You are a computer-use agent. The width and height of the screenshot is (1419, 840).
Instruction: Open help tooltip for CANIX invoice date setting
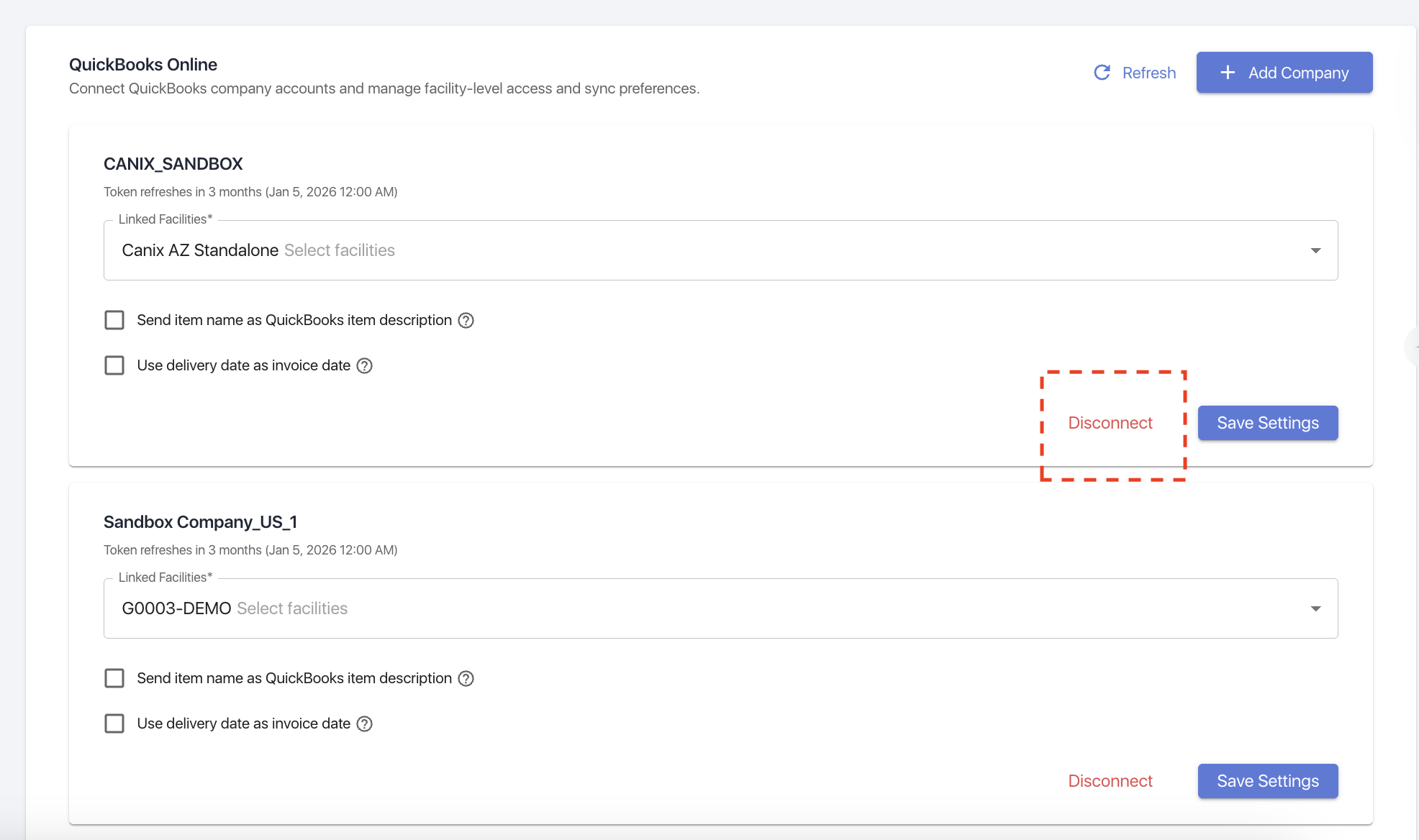(x=365, y=365)
